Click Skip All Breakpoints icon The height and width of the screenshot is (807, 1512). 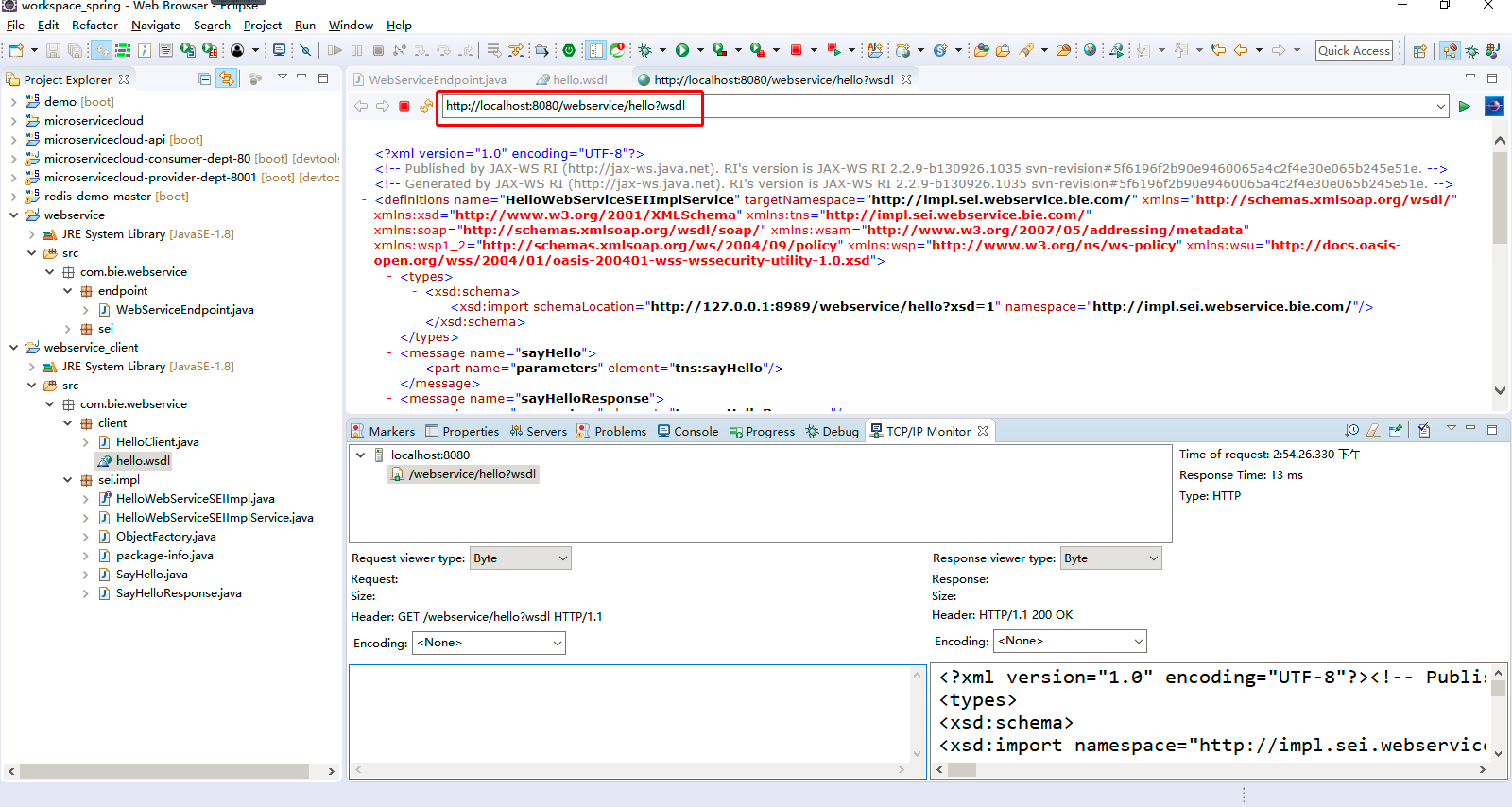coord(305,50)
